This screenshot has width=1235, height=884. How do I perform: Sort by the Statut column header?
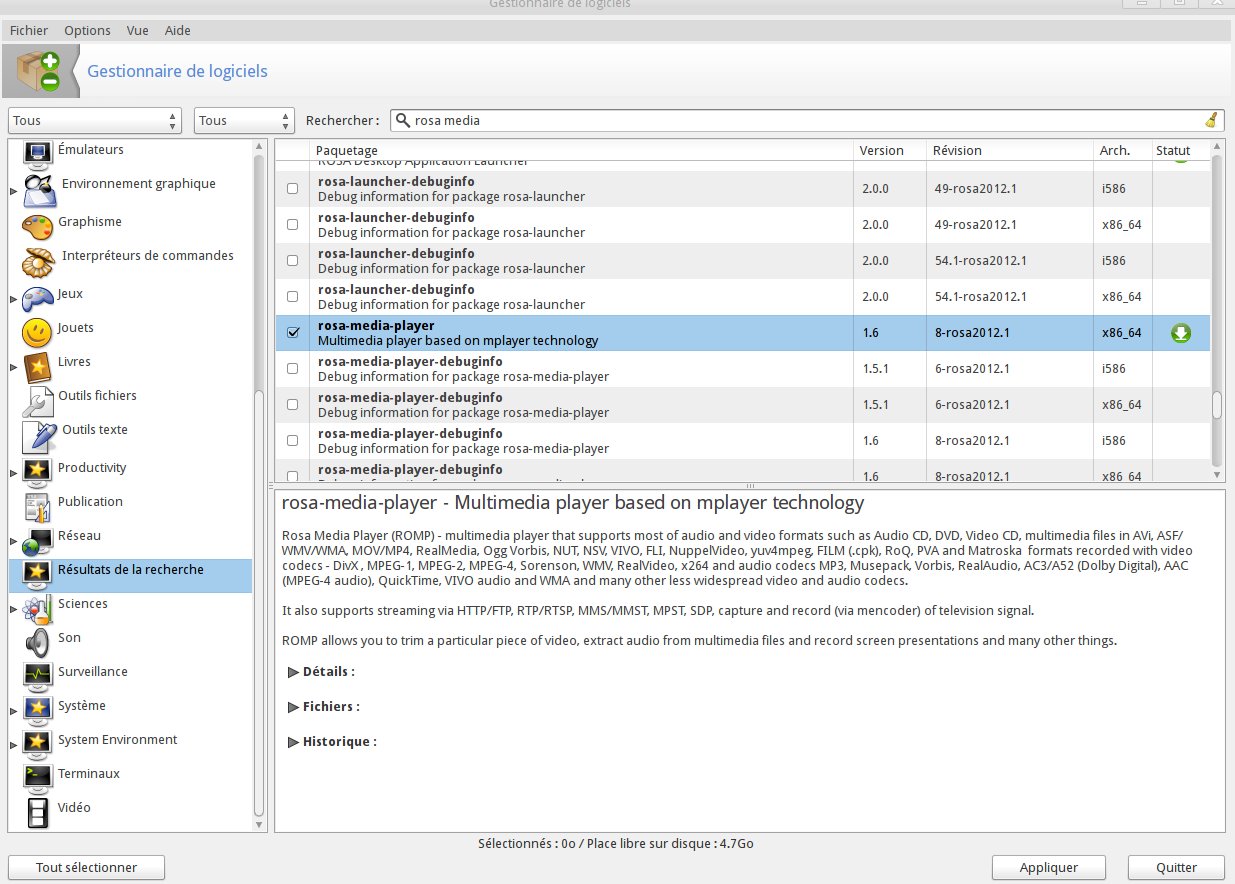pos(1179,150)
